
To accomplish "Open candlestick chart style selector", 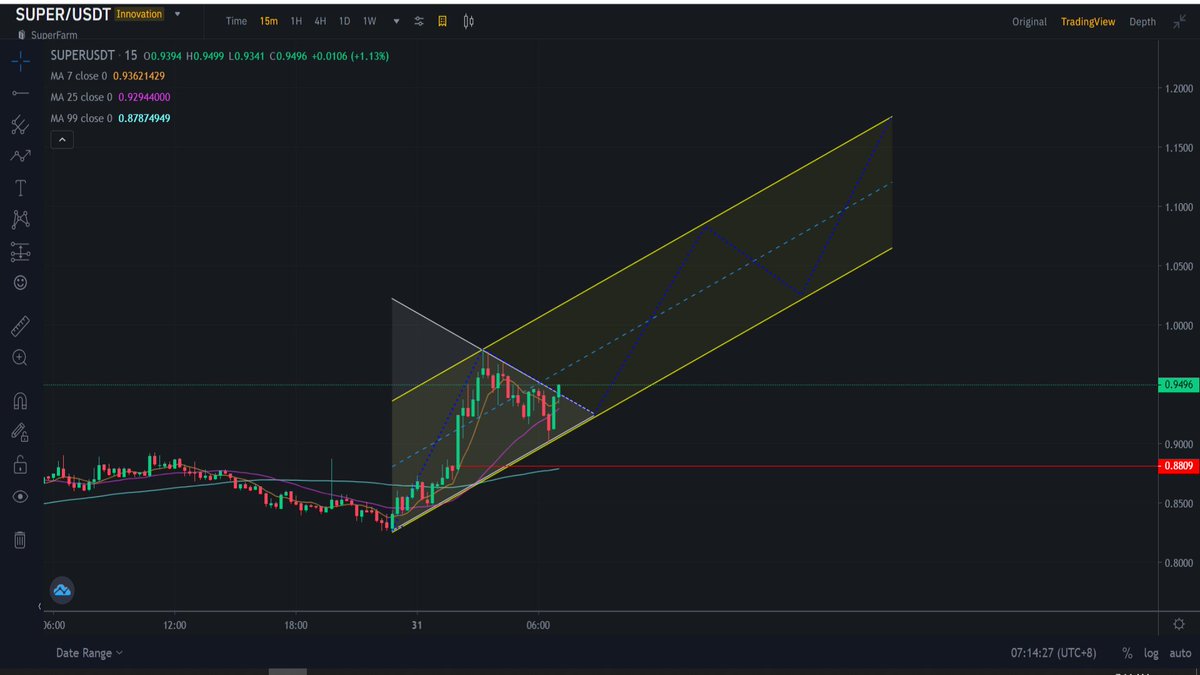I will tap(467, 21).
